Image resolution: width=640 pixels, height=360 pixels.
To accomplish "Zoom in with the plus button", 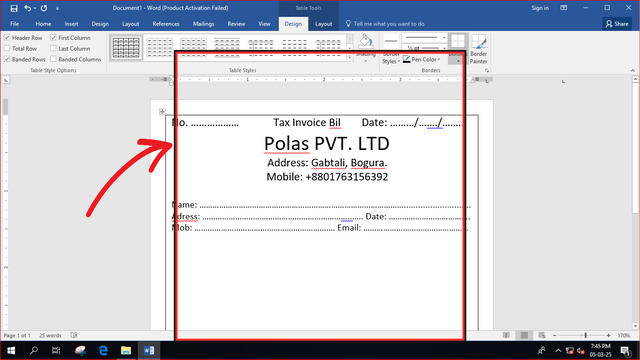I will coord(609,336).
